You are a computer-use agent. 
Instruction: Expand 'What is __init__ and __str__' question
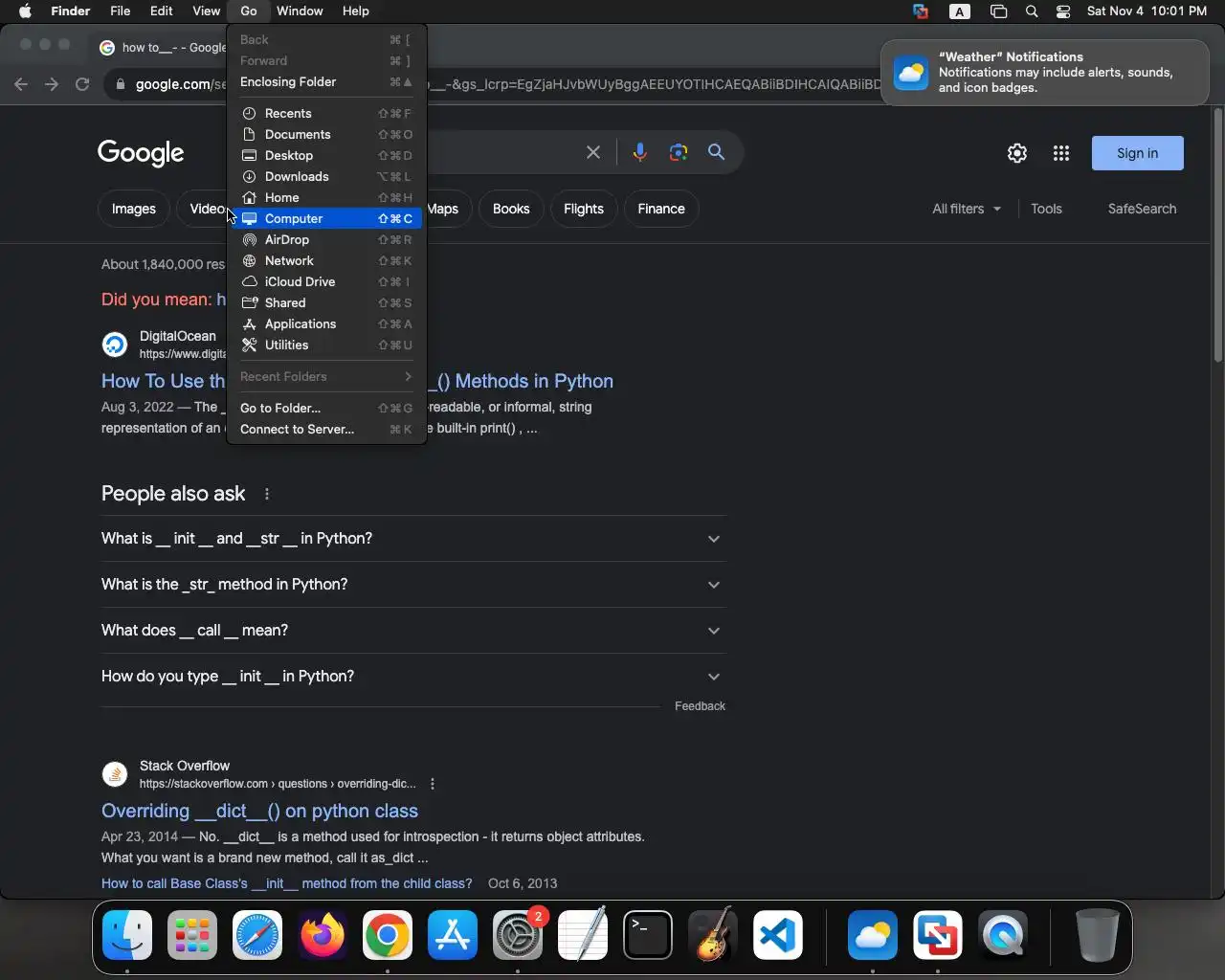coord(413,539)
